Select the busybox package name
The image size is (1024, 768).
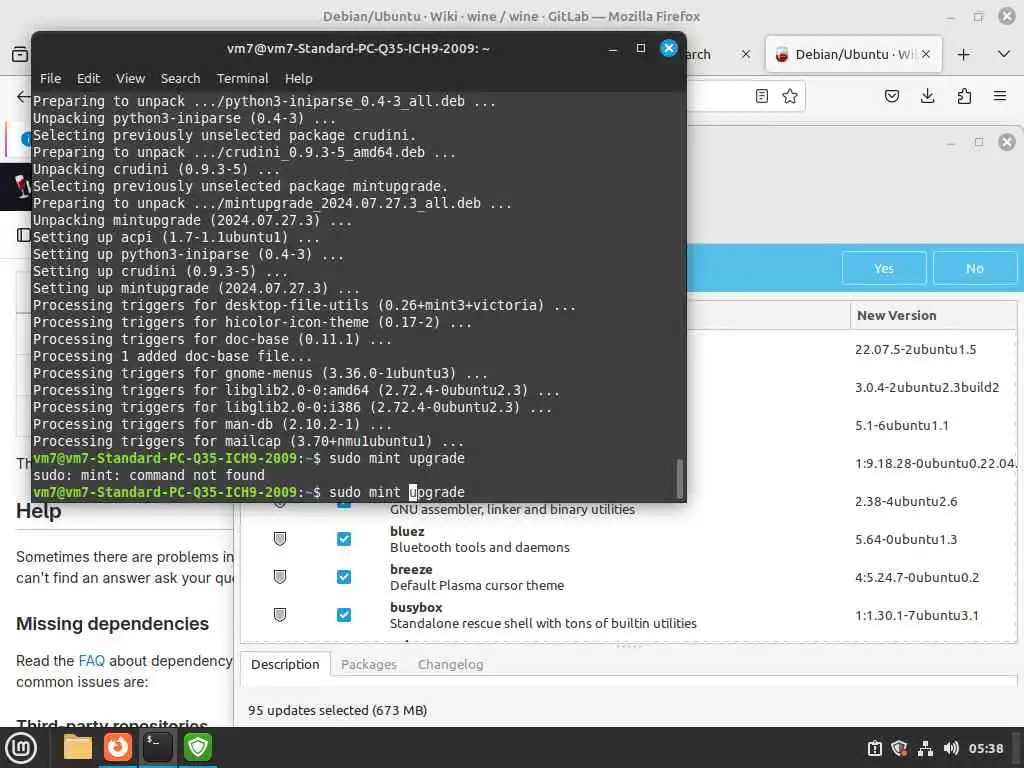[x=416, y=607]
